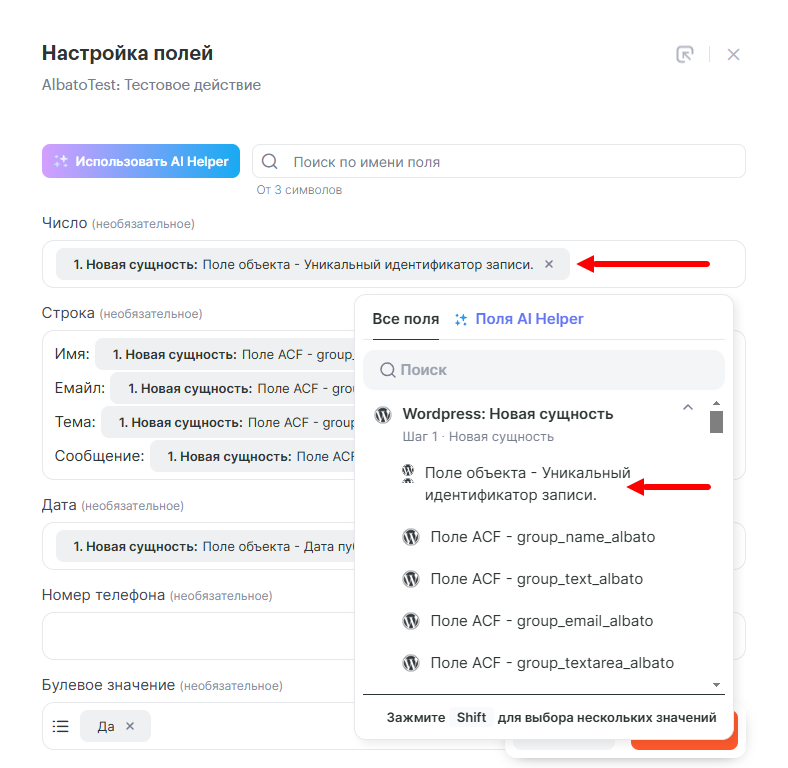
Task: Collapse the Wordpress: Новая сущность group
Action: 687,407
